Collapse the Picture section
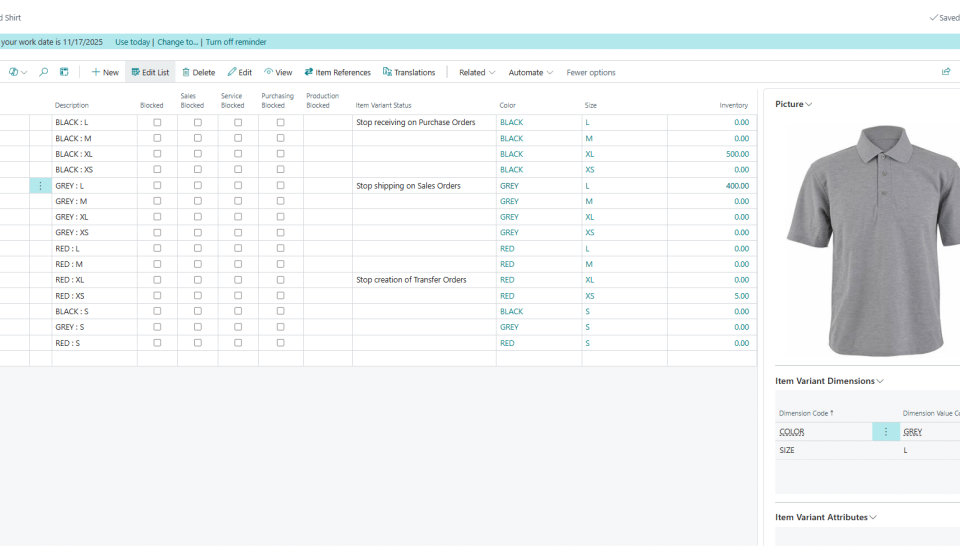 click(x=794, y=104)
